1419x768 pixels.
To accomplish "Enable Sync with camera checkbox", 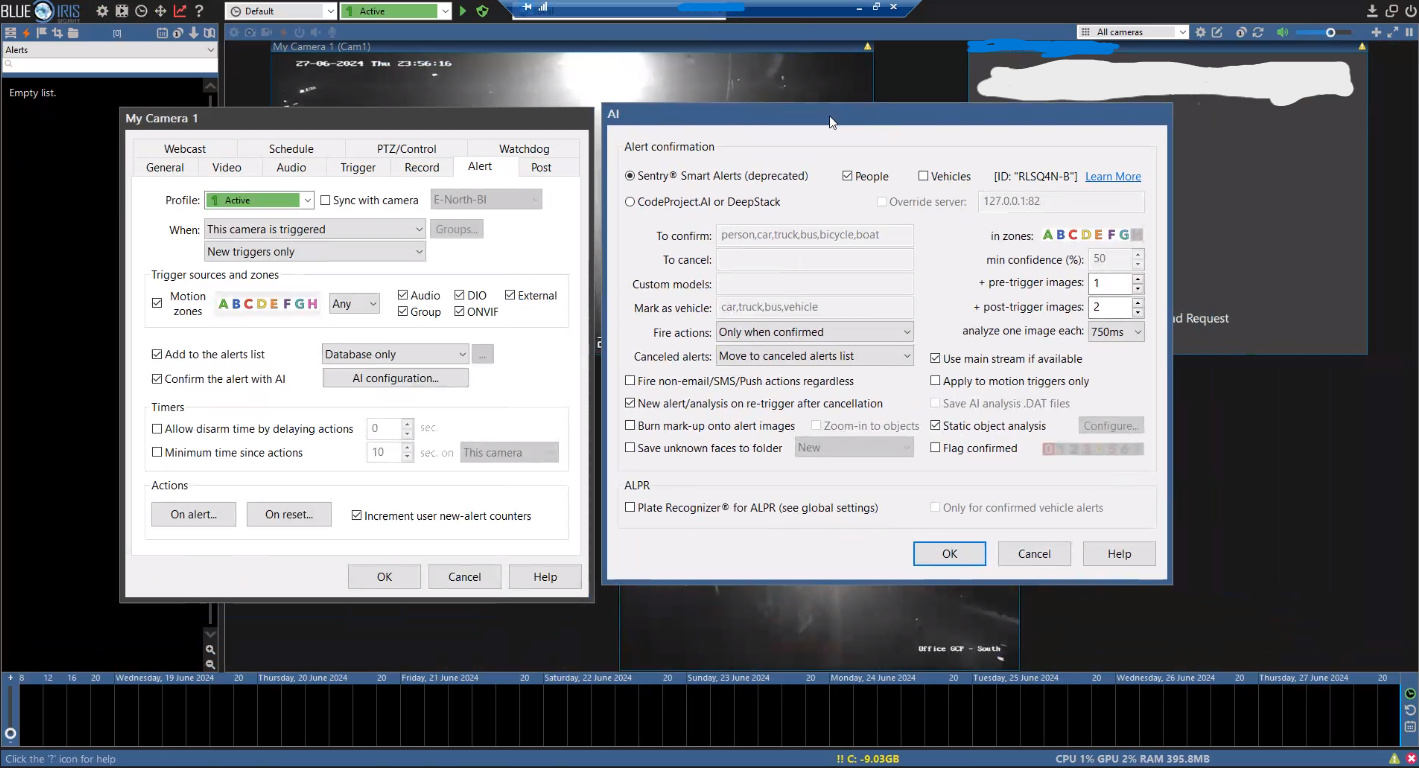I will (x=326, y=200).
